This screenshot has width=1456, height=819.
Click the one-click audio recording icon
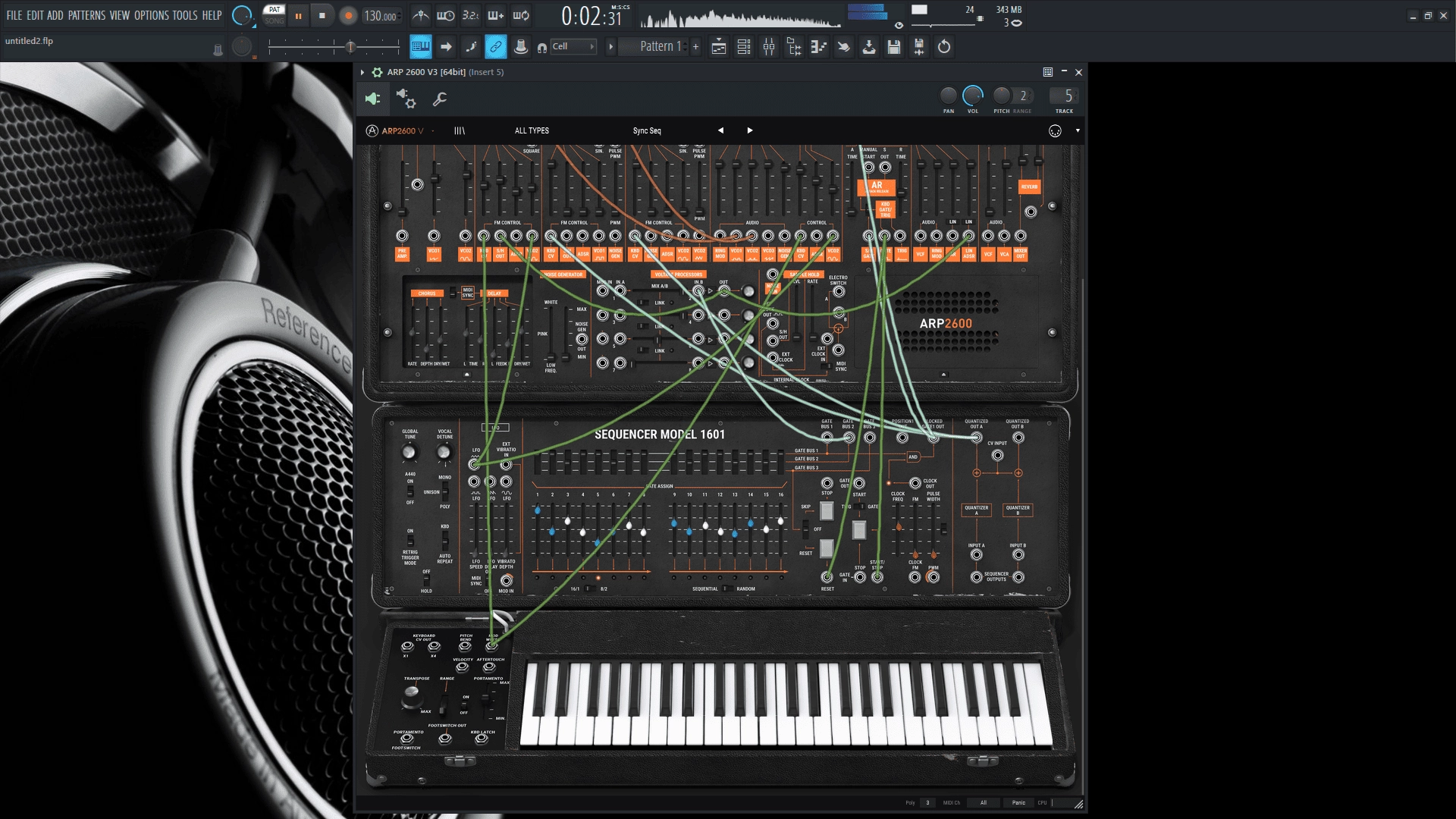point(919,47)
